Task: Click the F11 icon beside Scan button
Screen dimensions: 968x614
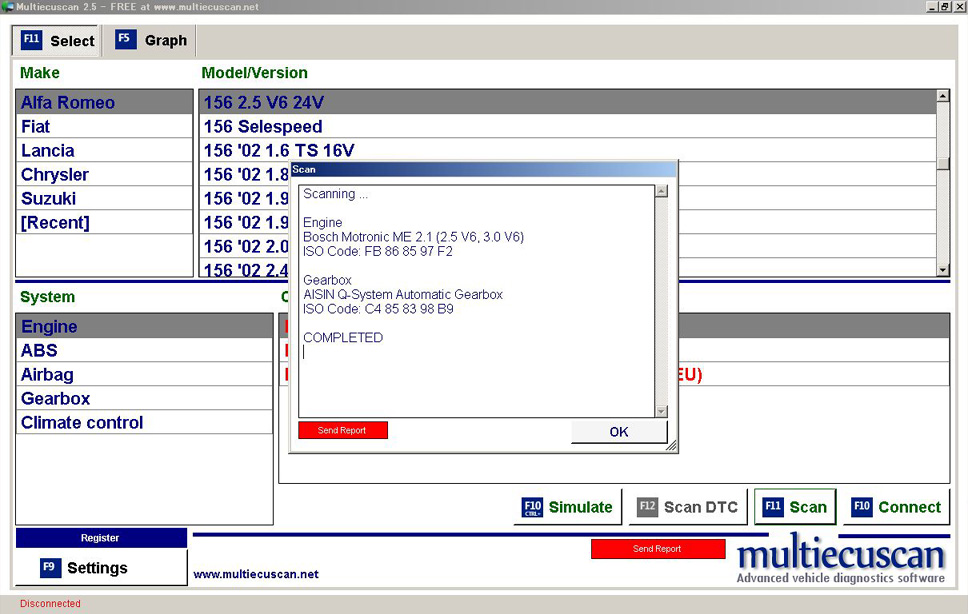Action: click(773, 507)
